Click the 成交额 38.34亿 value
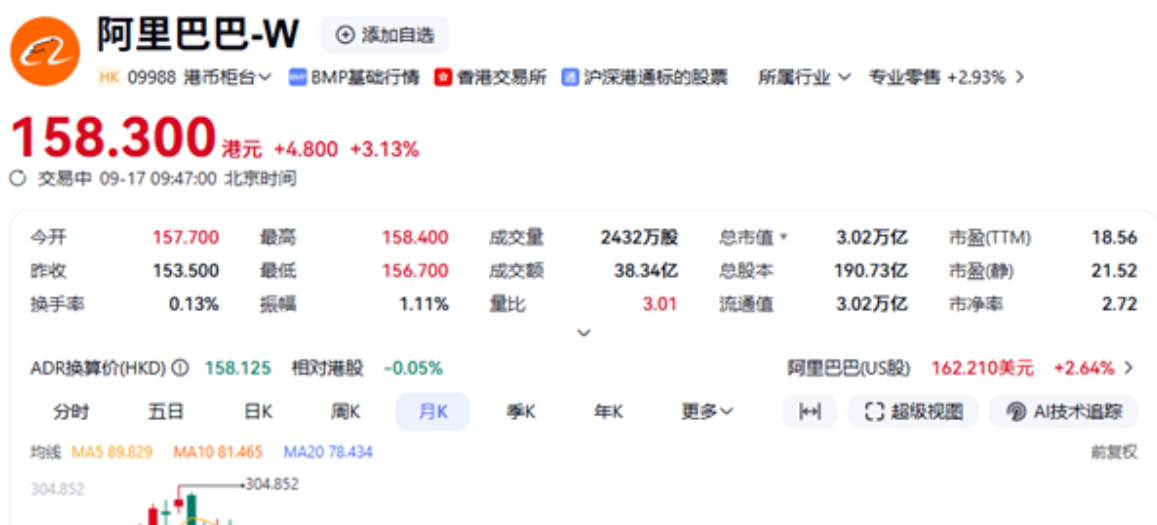The width and height of the screenshot is (1157, 525). click(646, 271)
